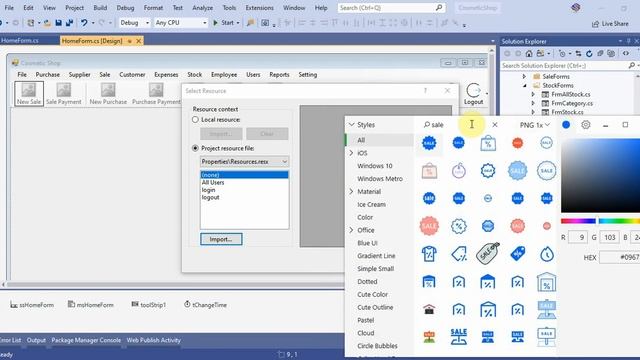Select the toolStrip1 component in tray
The height and width of the screenshot is (360, 640).
tap(149, 304)
